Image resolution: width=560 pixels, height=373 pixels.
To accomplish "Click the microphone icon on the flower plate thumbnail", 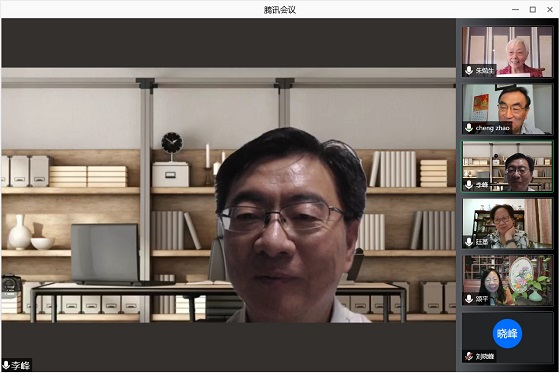I will click(469, 299).
